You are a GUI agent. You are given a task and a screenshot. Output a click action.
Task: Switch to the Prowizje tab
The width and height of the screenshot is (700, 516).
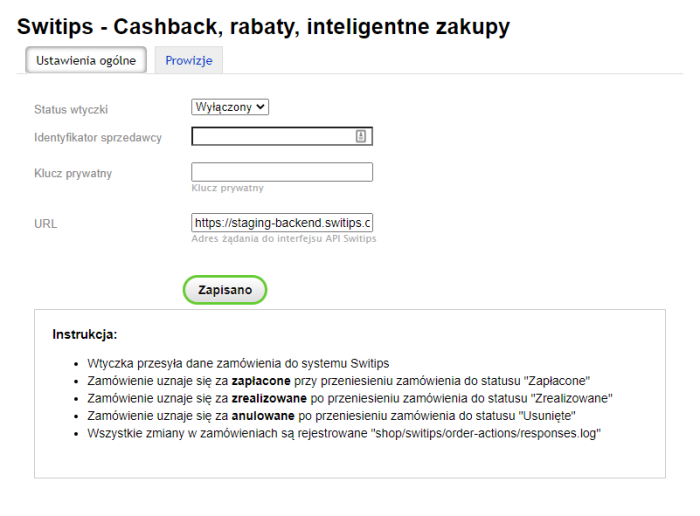point(189,61)
